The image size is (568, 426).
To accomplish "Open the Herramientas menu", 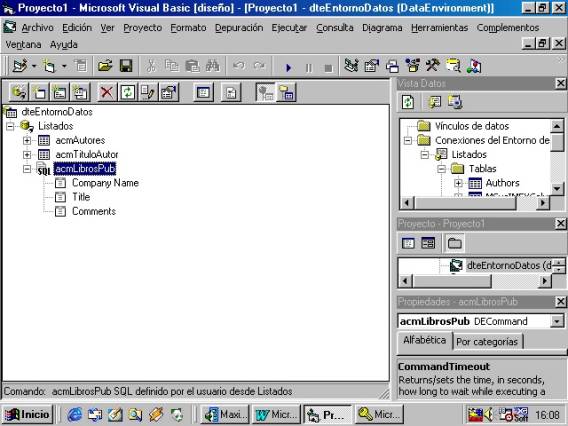I will coord(439,28).
